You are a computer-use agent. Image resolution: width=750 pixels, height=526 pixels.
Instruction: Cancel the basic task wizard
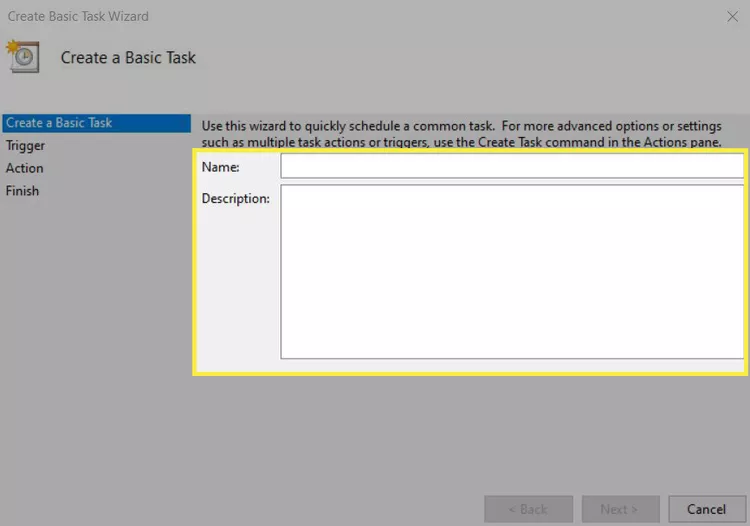(707, 509)
